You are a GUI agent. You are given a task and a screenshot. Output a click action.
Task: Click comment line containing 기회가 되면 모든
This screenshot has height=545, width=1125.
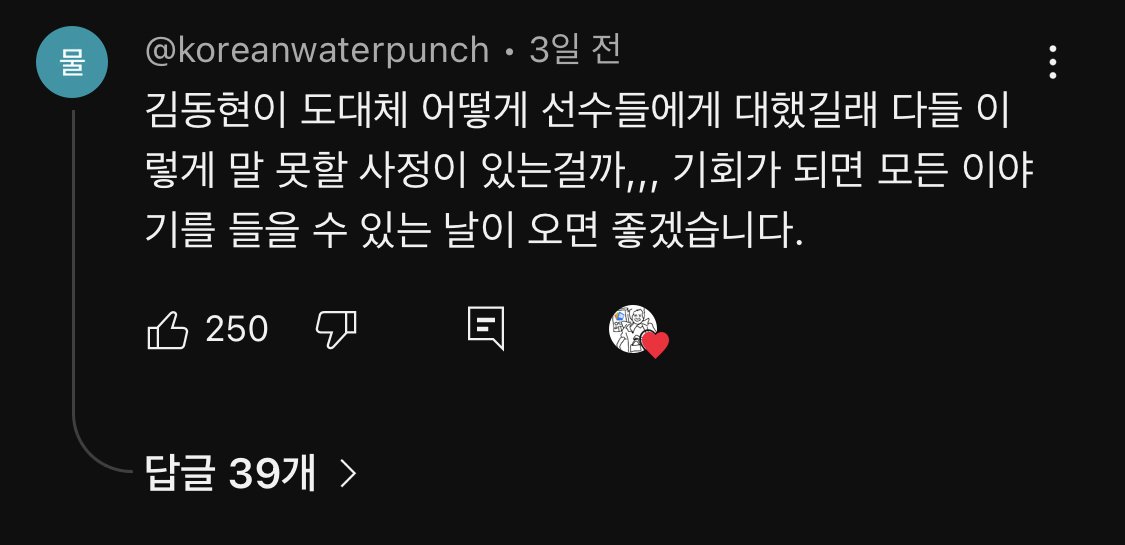tap(589, 173)
